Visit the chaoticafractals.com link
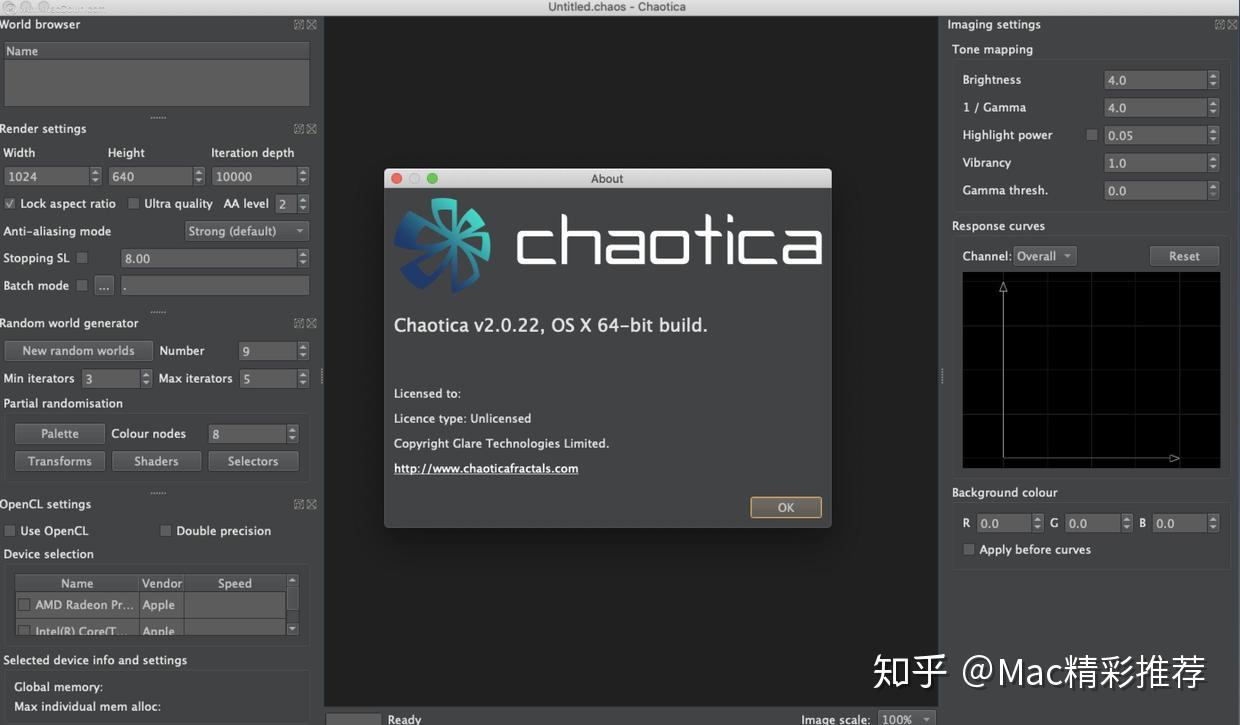1240x725 pixels. pos(486,467)
